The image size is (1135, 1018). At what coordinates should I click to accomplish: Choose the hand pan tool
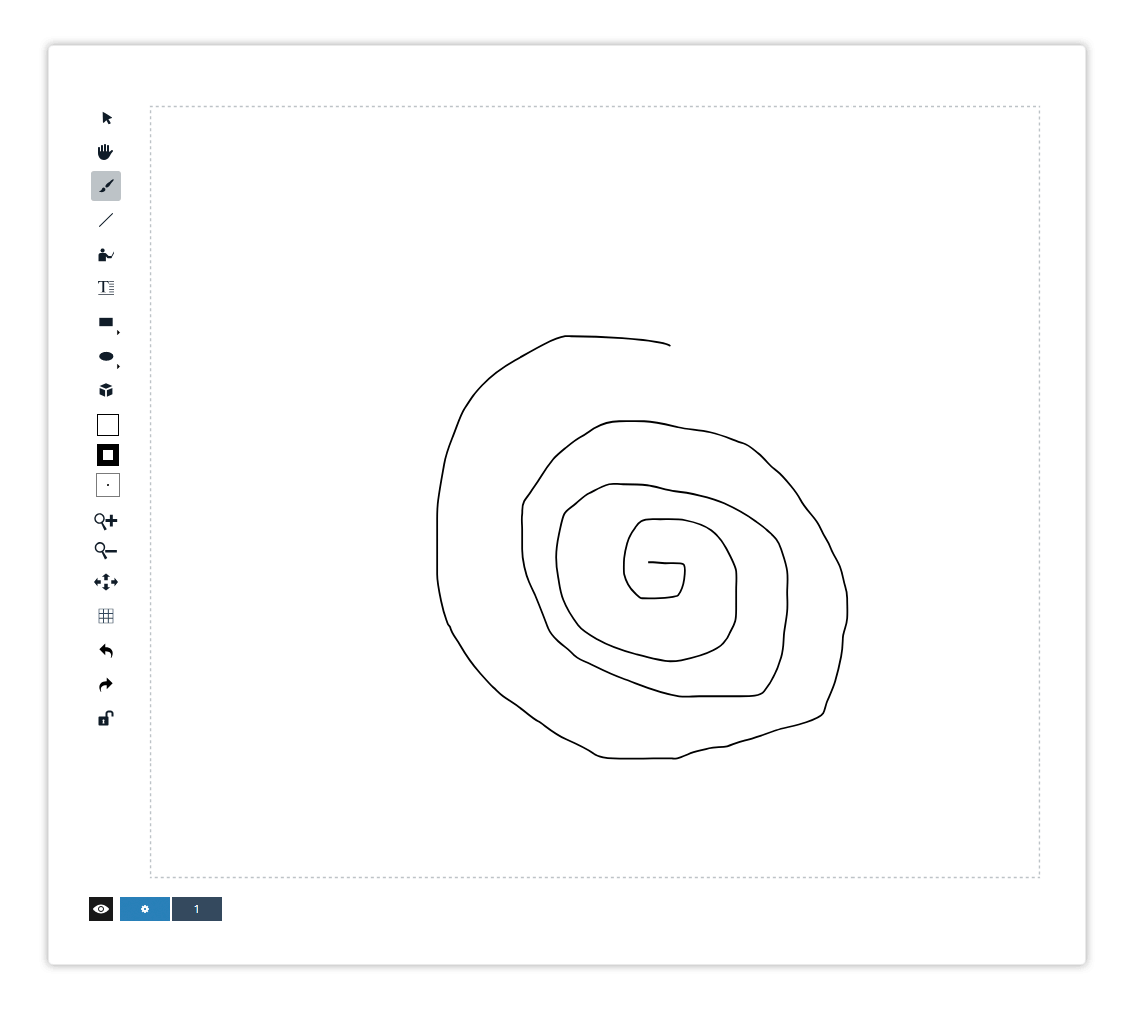106,152
